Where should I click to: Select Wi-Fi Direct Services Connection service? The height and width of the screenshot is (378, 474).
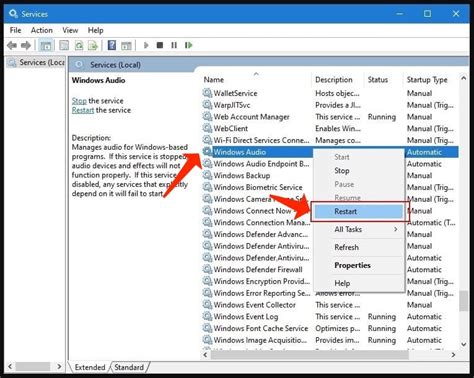click(330, 140)
